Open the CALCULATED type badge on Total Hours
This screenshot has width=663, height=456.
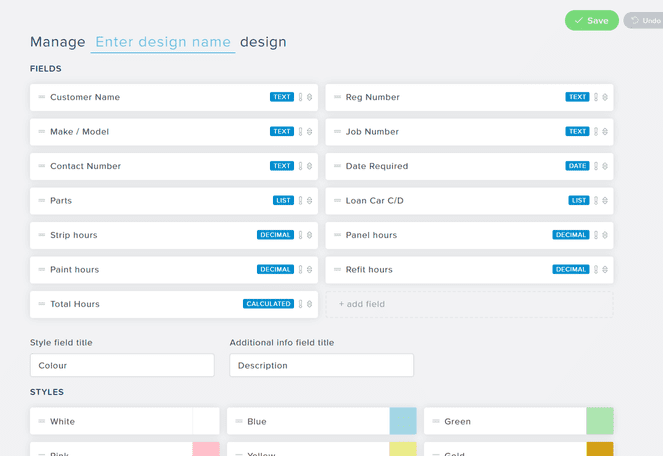pyautogui.click(x=268, y=304)
